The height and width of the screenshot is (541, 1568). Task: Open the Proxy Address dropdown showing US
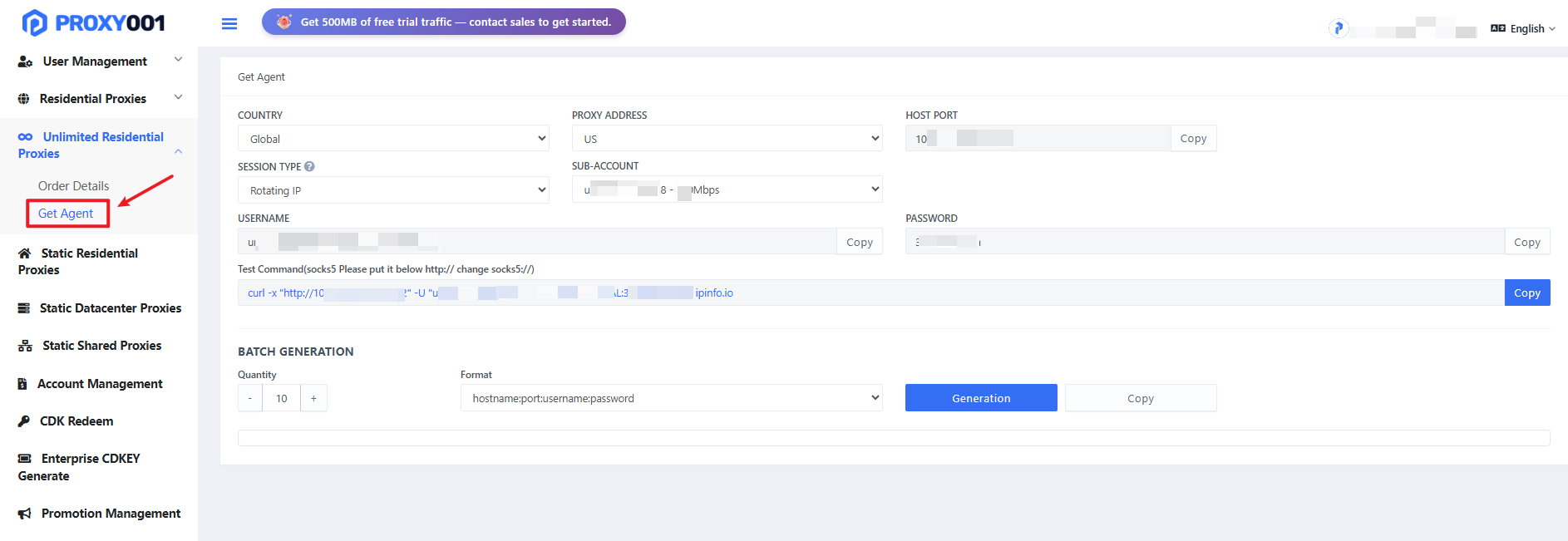click(x=727, y=139)
